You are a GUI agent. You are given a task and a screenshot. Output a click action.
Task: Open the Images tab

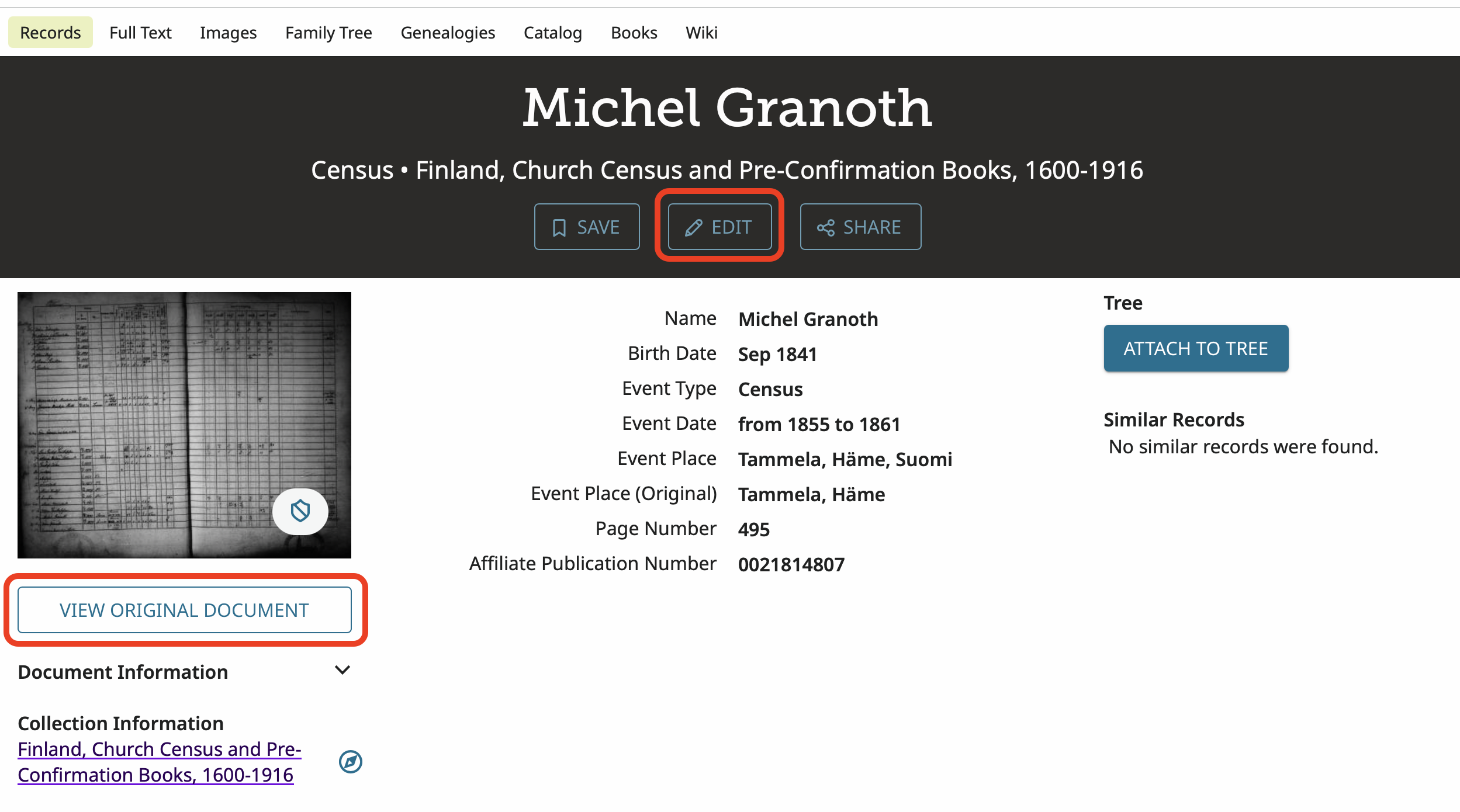point(228,33)
